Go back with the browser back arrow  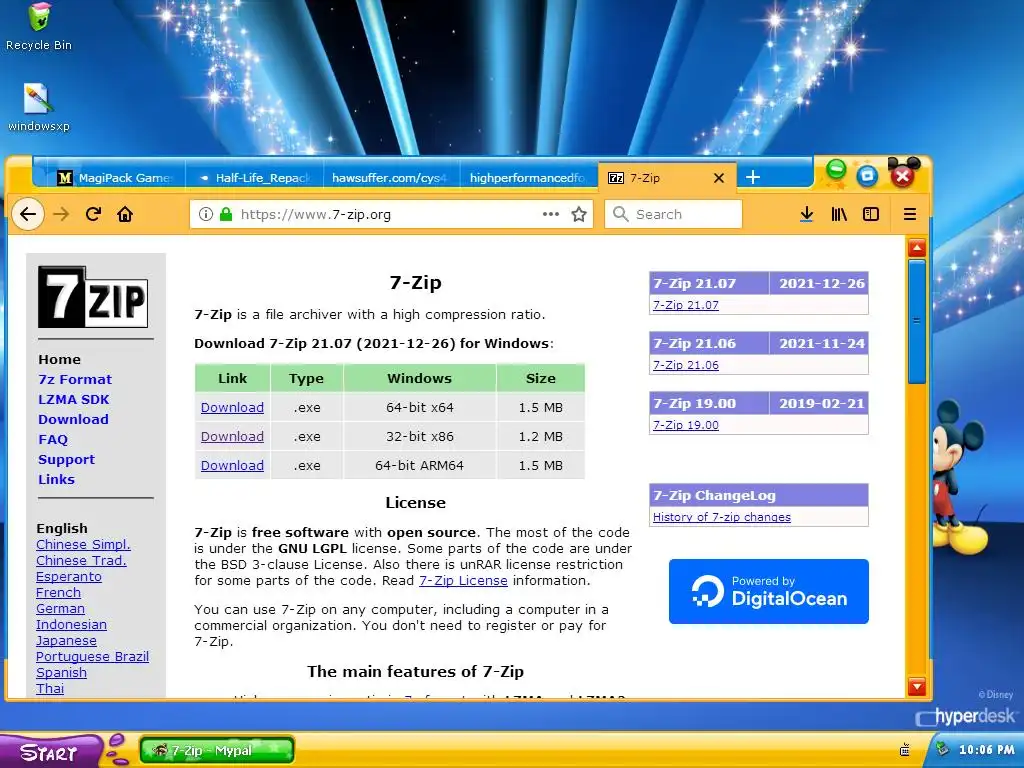point(27,214)
